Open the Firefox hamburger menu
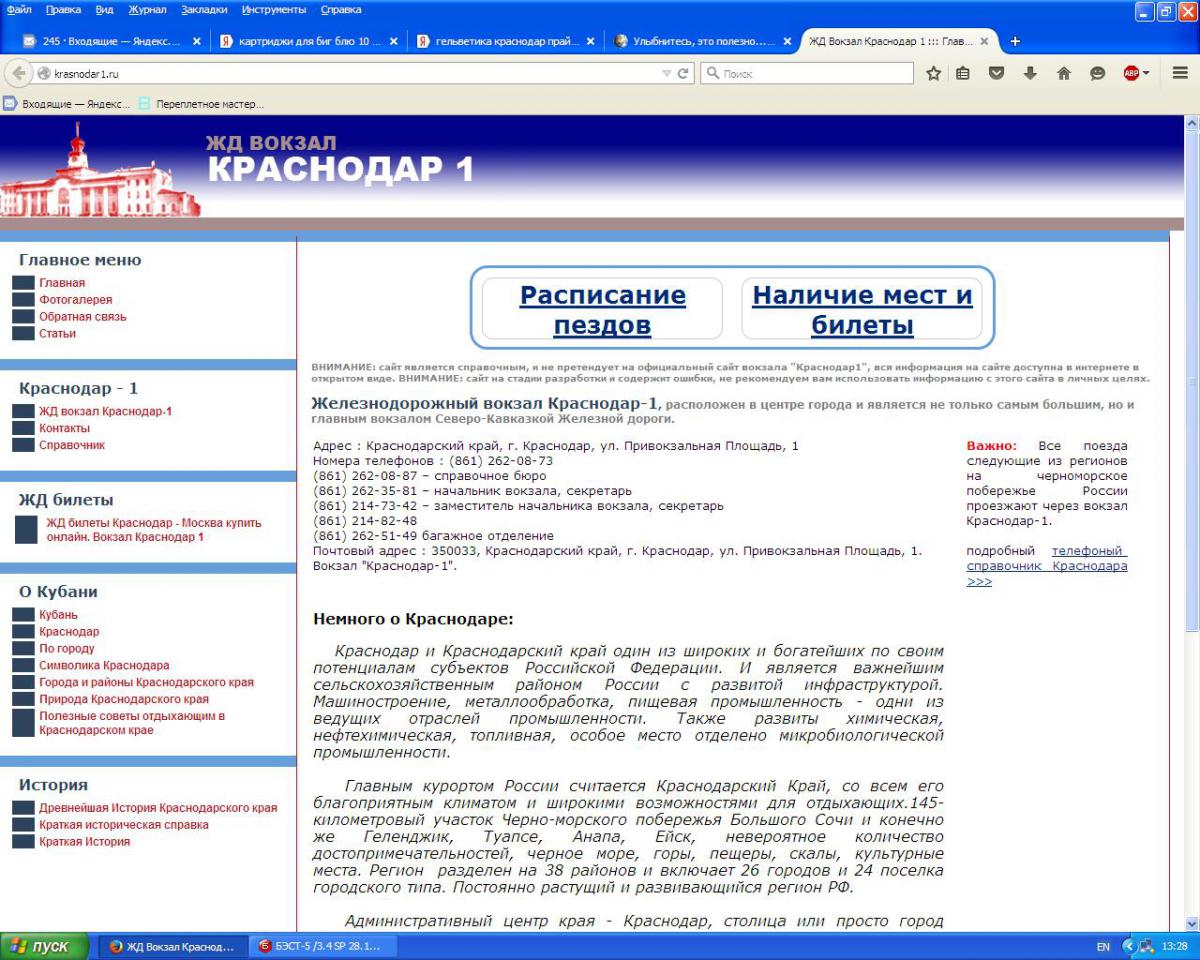Image resolution: width=1200 pixels, height=960 pixels. 1180,73
